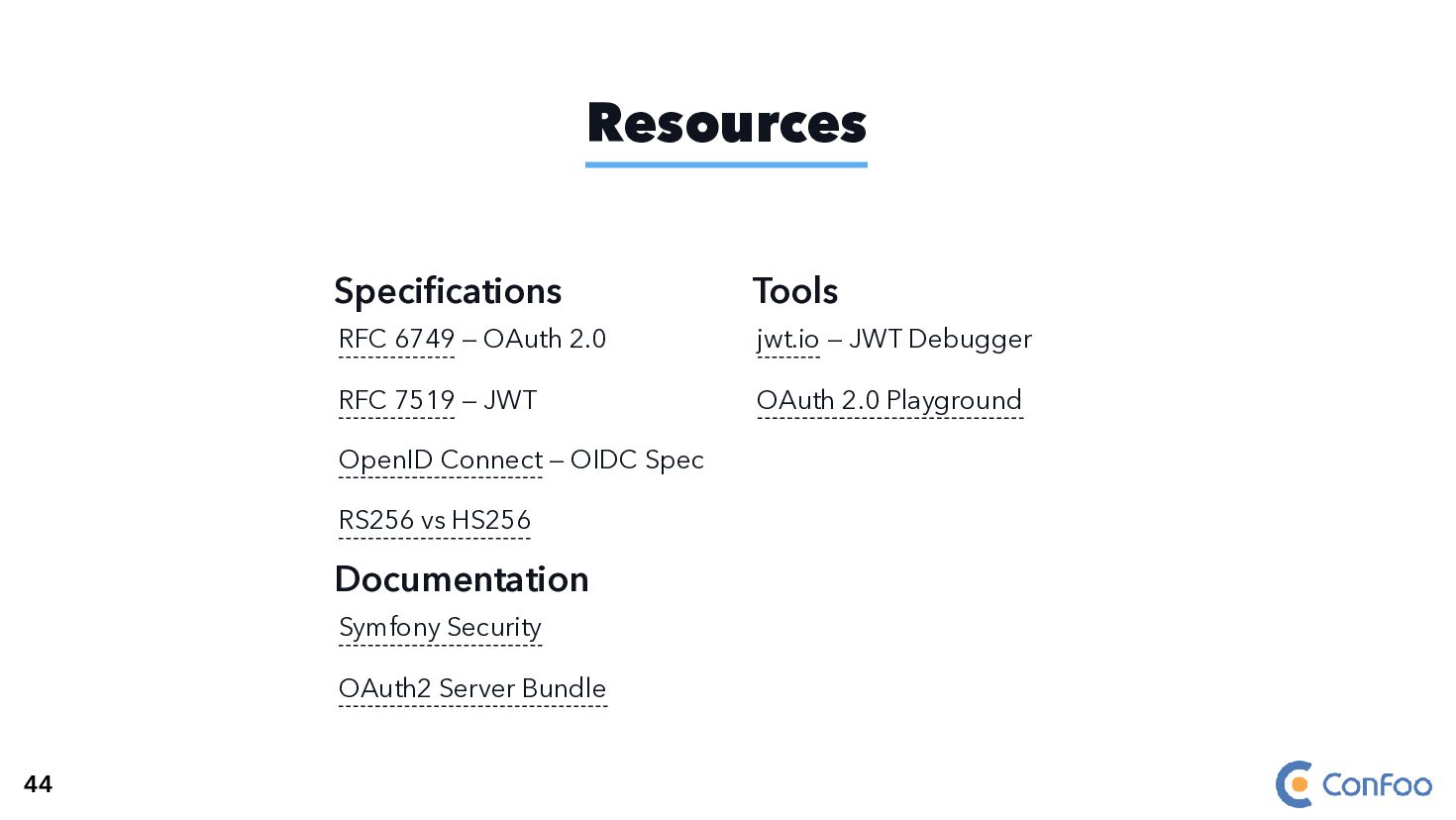The image size is (1456, 820).
Task: Click the Specifications heading
Action: click(x=448, y=291)
